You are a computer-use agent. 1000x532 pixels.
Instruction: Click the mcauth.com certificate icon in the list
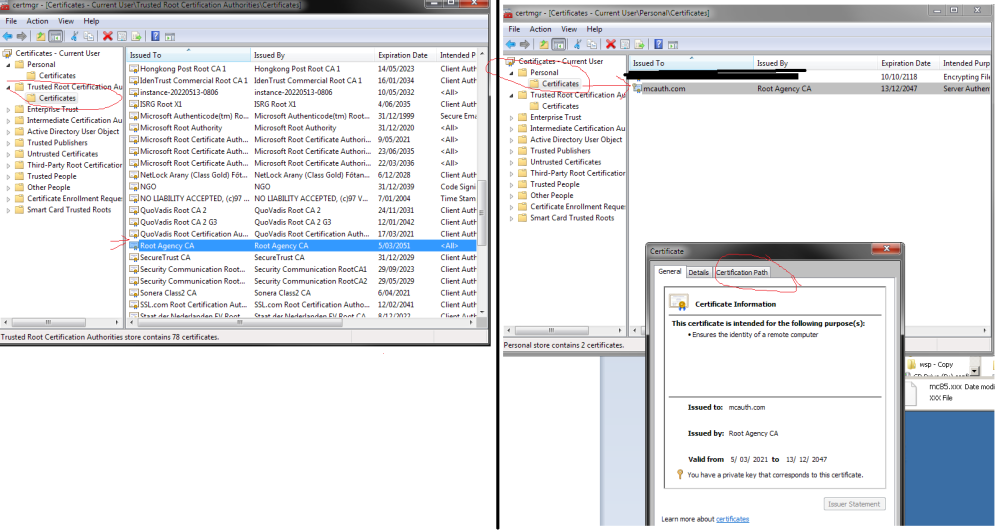coord(637,88)
